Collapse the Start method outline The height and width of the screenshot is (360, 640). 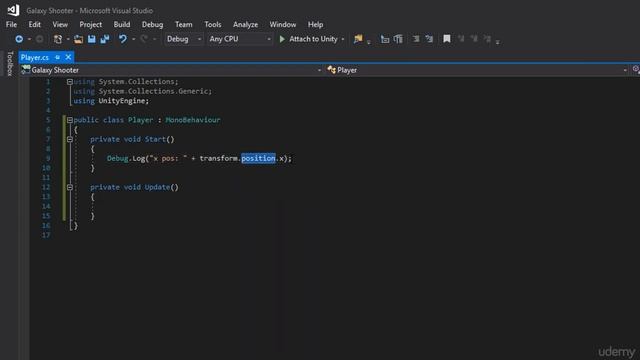[x=70, y=139]
